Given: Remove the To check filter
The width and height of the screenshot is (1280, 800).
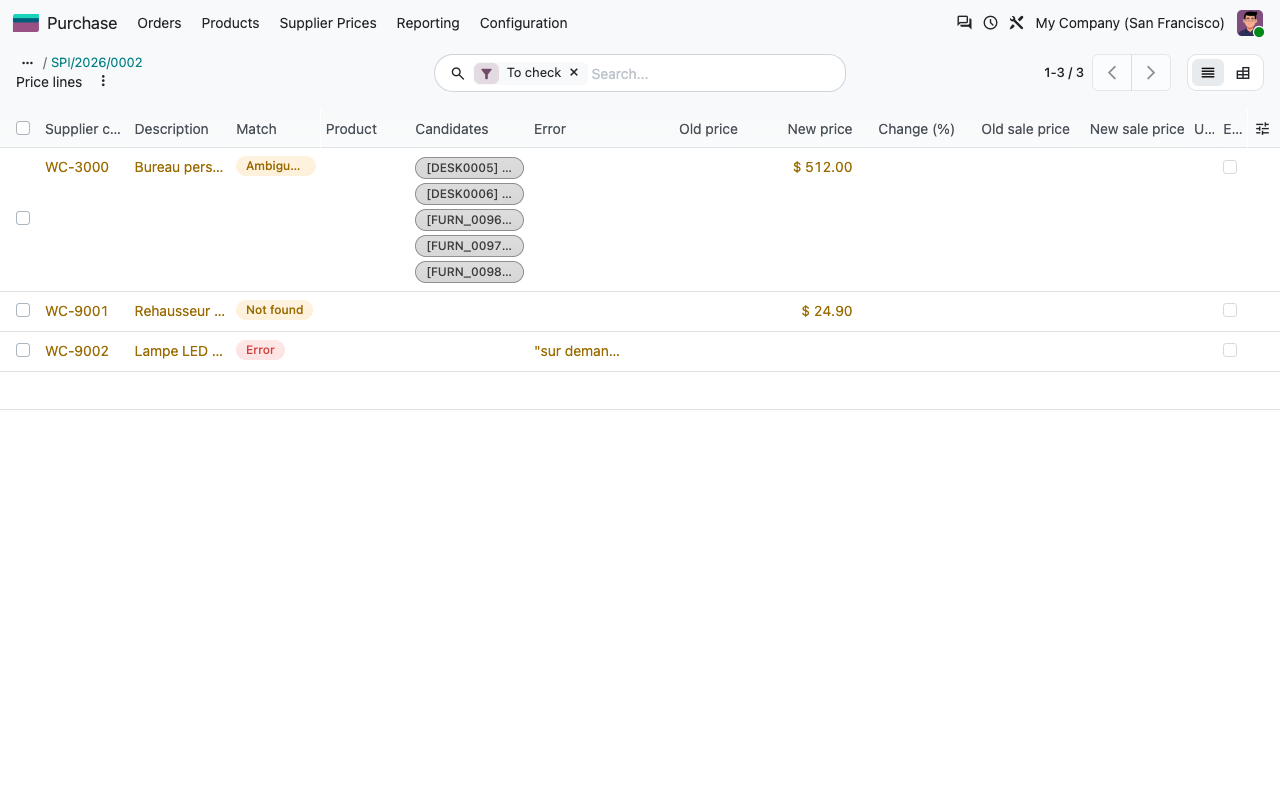Looking at the screenshot, I should tap(574, 73).
